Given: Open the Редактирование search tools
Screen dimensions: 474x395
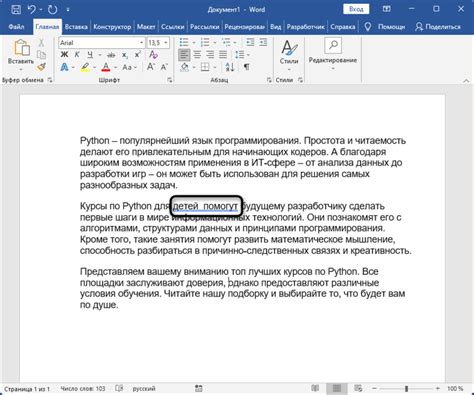Looking at the screenshot, I should coord(333,54).
